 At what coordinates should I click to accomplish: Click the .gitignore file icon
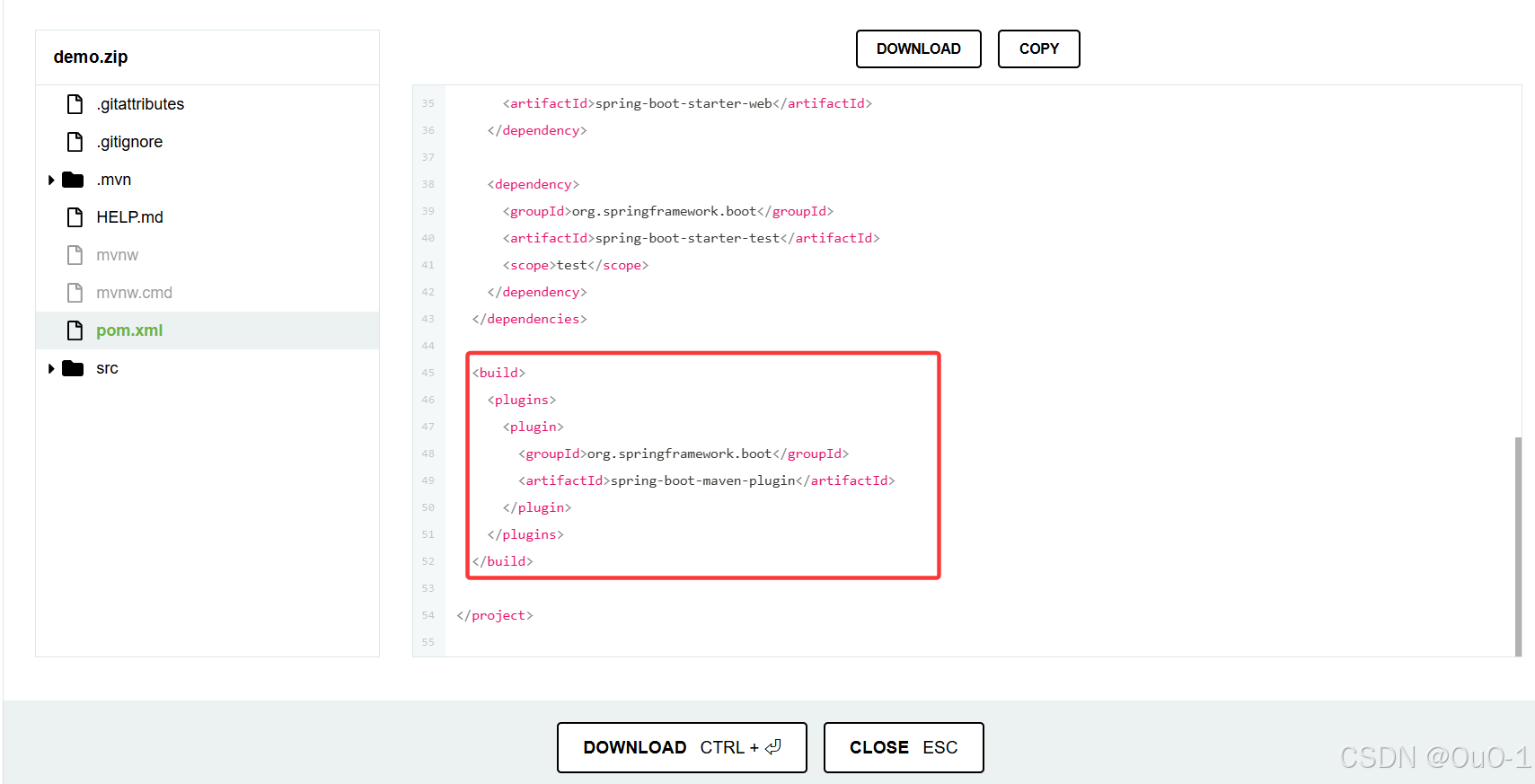[75, 142]
